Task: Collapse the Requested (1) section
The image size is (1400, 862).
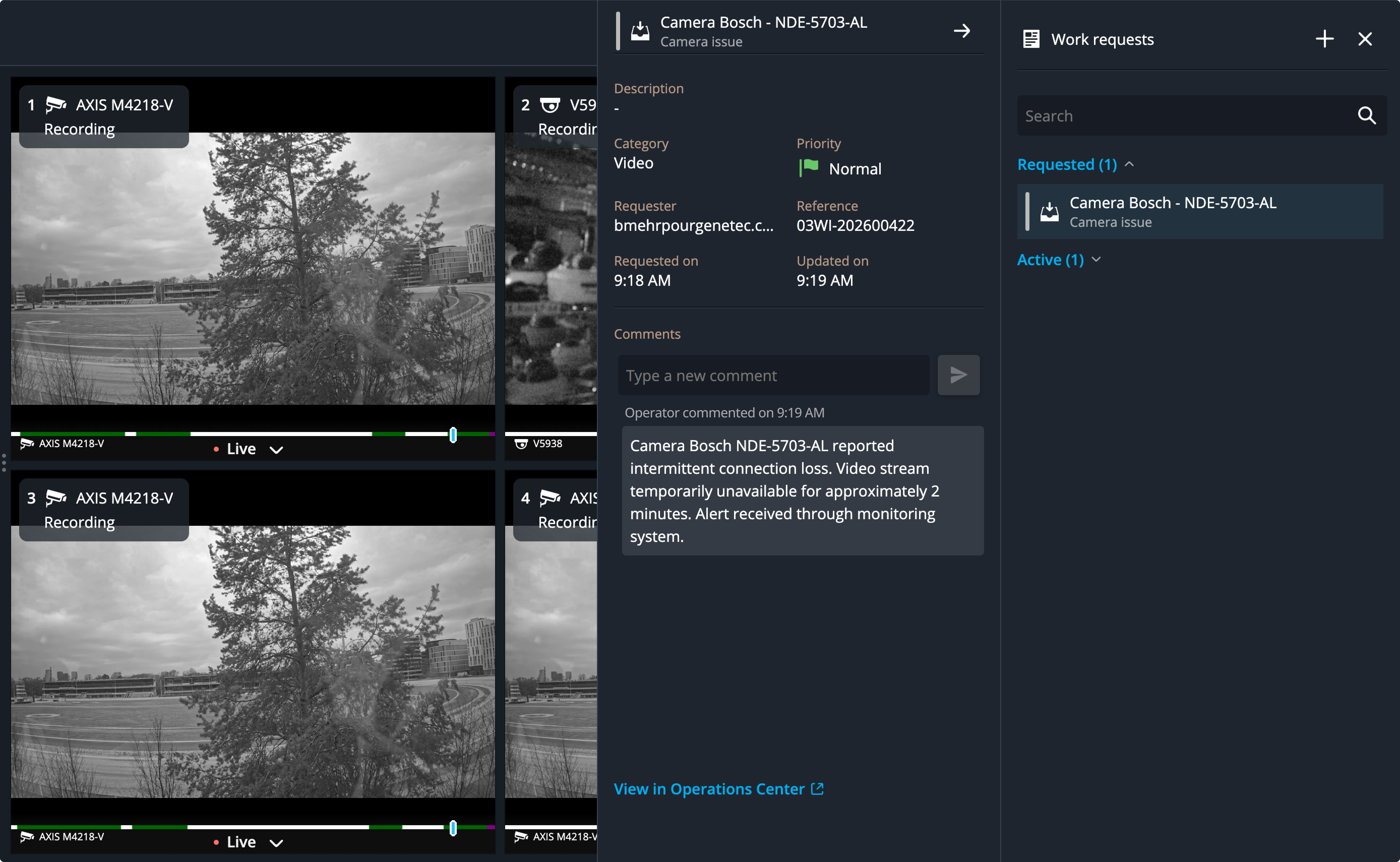Action: 1129,164
